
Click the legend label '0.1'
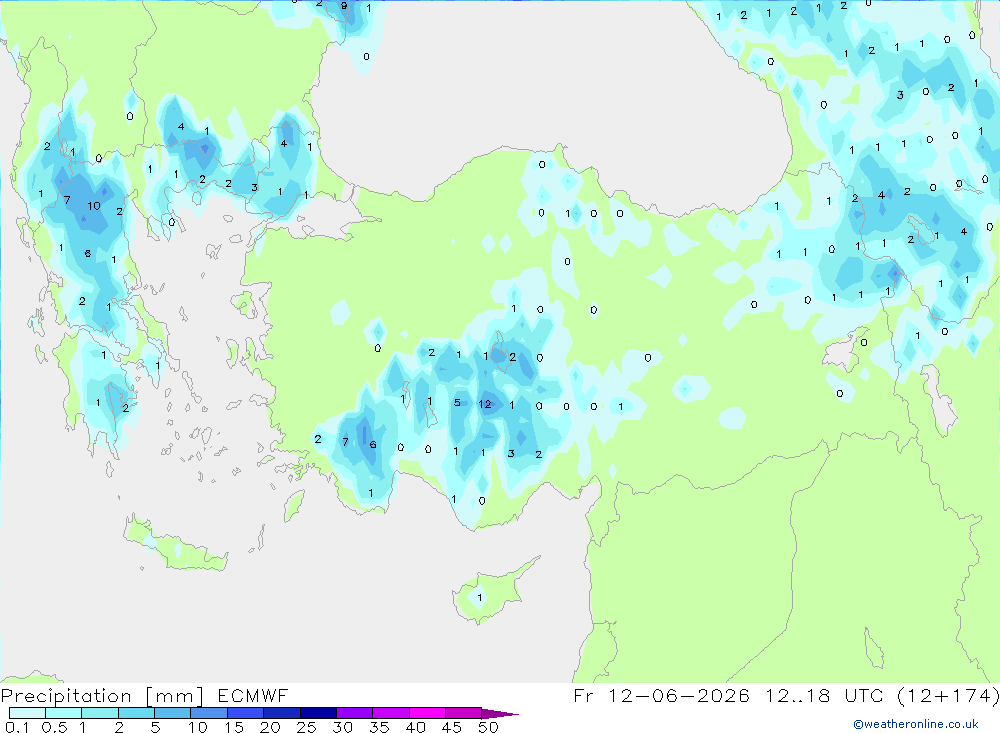click(17, 727)
